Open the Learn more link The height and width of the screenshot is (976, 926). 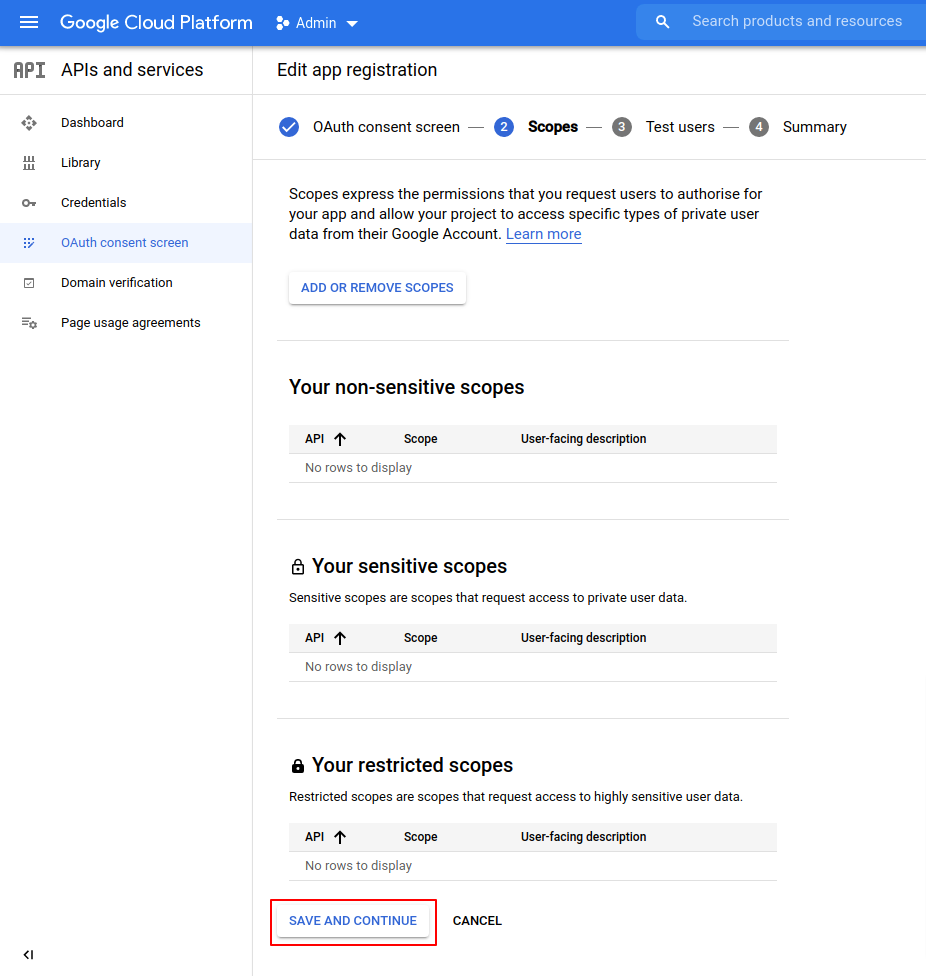tap(543, 234)
